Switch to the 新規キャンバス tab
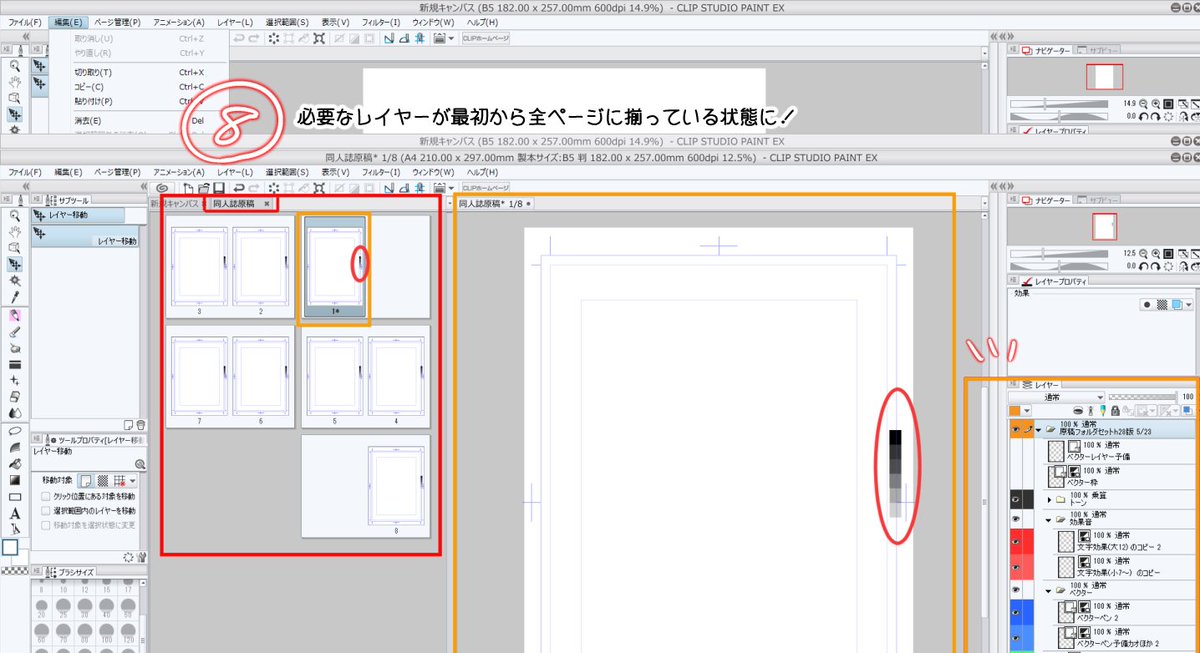This screenshot has height=653, width=1200. (174, 203)
